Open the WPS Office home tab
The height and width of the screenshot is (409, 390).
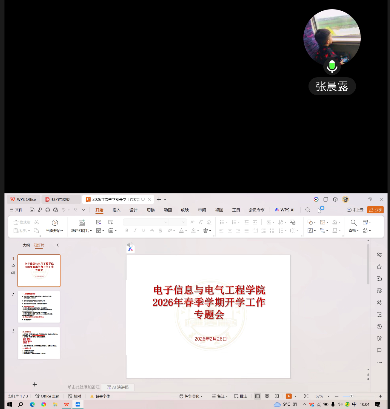(x=23, y=199)
